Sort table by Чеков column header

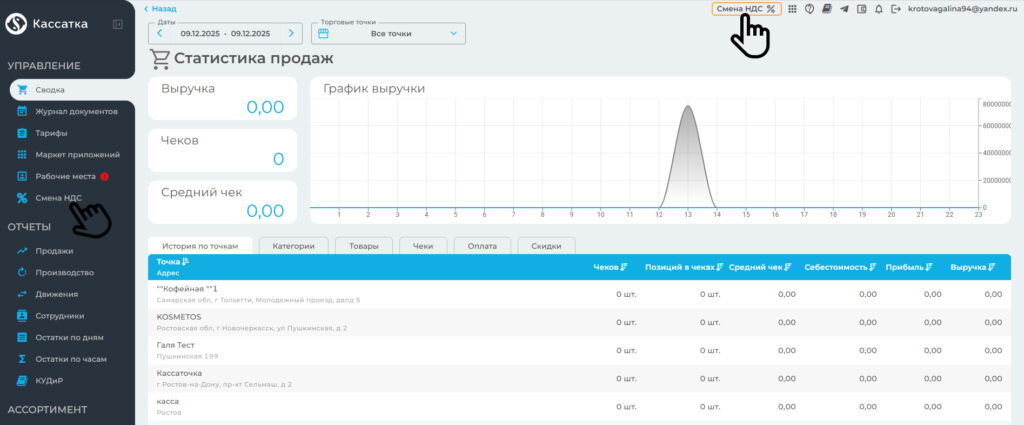point(610,267)
